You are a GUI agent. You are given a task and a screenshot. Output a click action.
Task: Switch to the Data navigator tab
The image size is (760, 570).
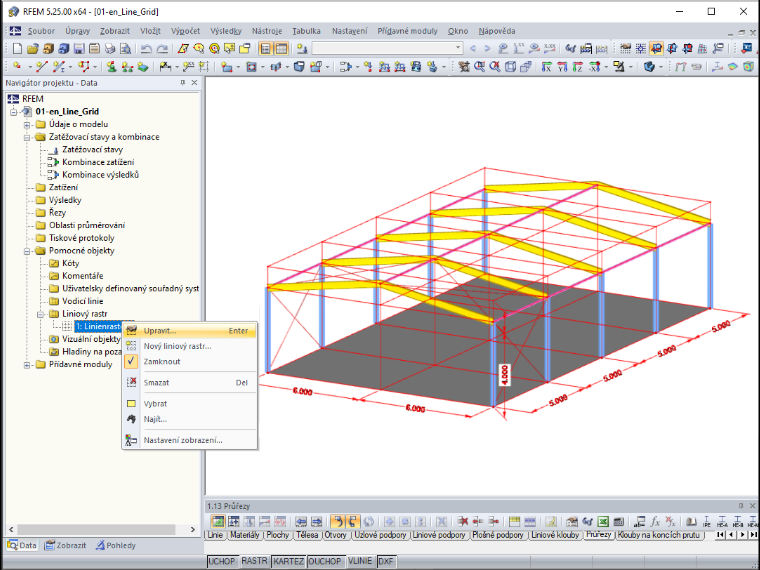coord(22,545)
